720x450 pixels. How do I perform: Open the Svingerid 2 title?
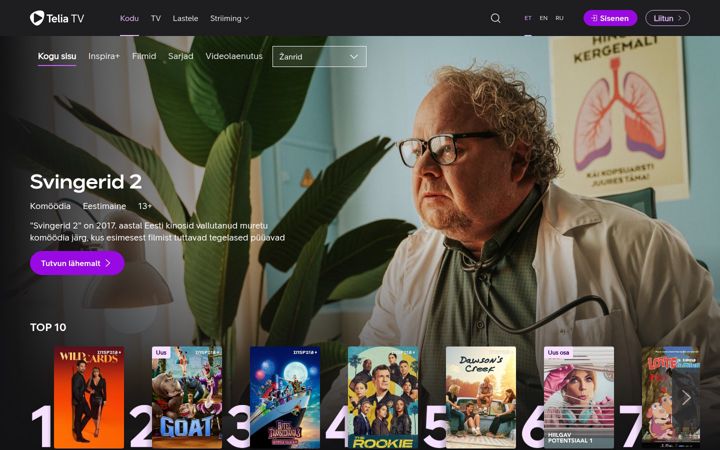86,182
